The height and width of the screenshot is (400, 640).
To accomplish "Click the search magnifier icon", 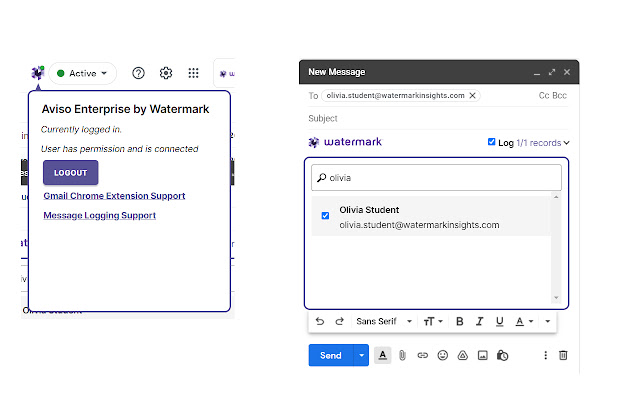I will pos(322,178).
